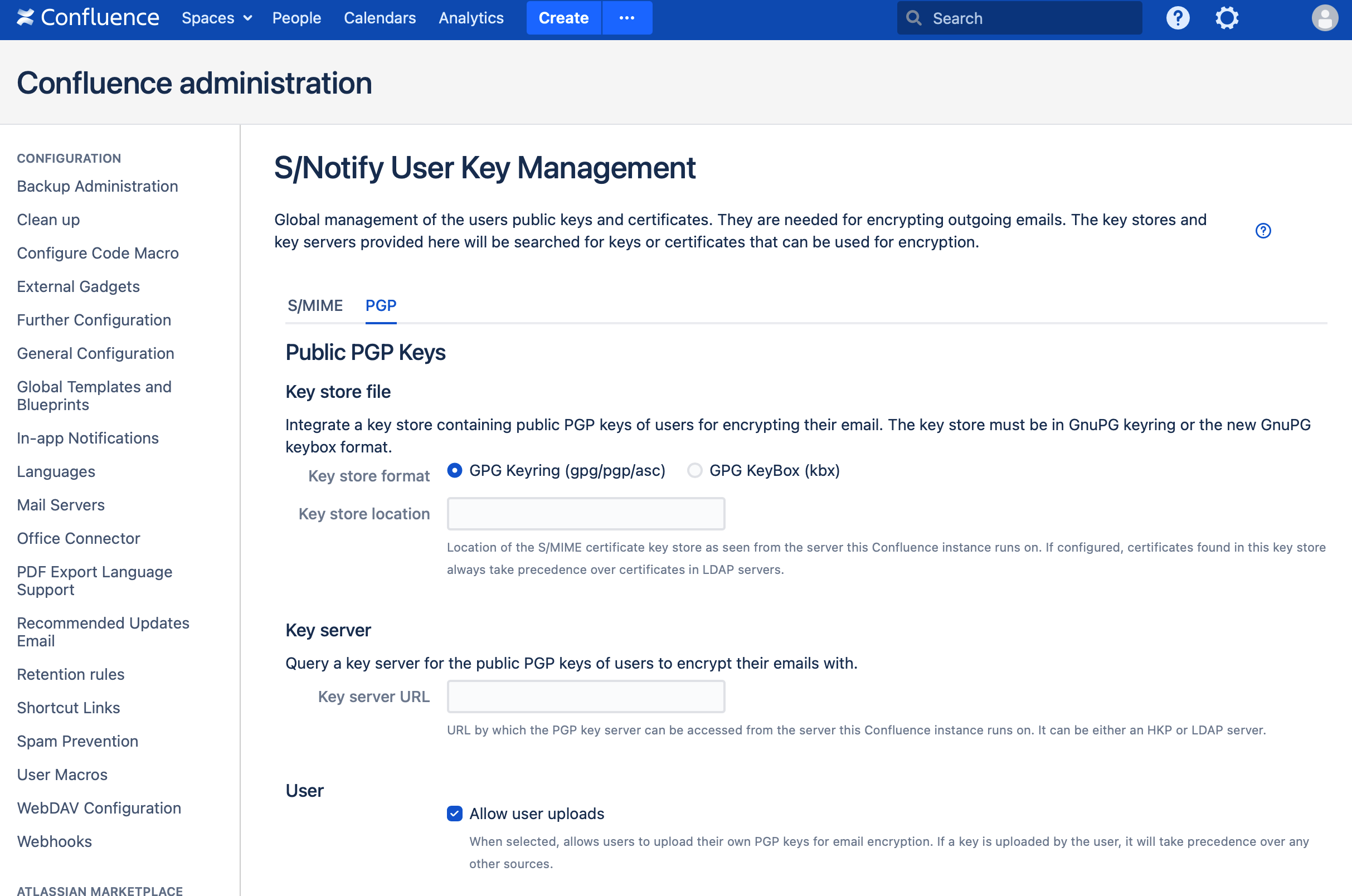The width and height of the screenshot is (1352, 896).
Task: Select GPG KeyBox (kbx) format
Action: click(x=695, y=470)
